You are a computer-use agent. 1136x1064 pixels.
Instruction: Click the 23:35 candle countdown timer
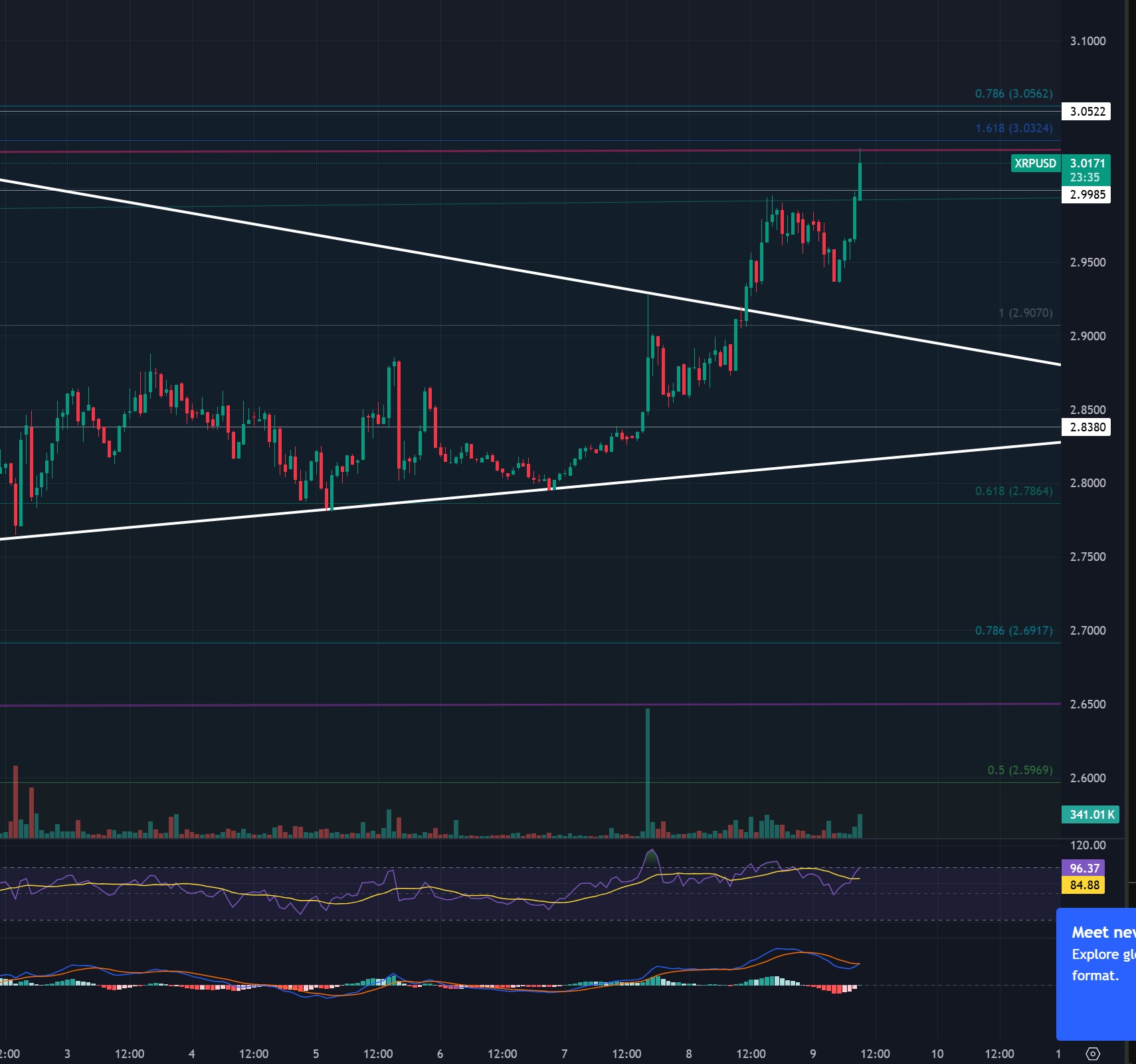coord(1085,177)
